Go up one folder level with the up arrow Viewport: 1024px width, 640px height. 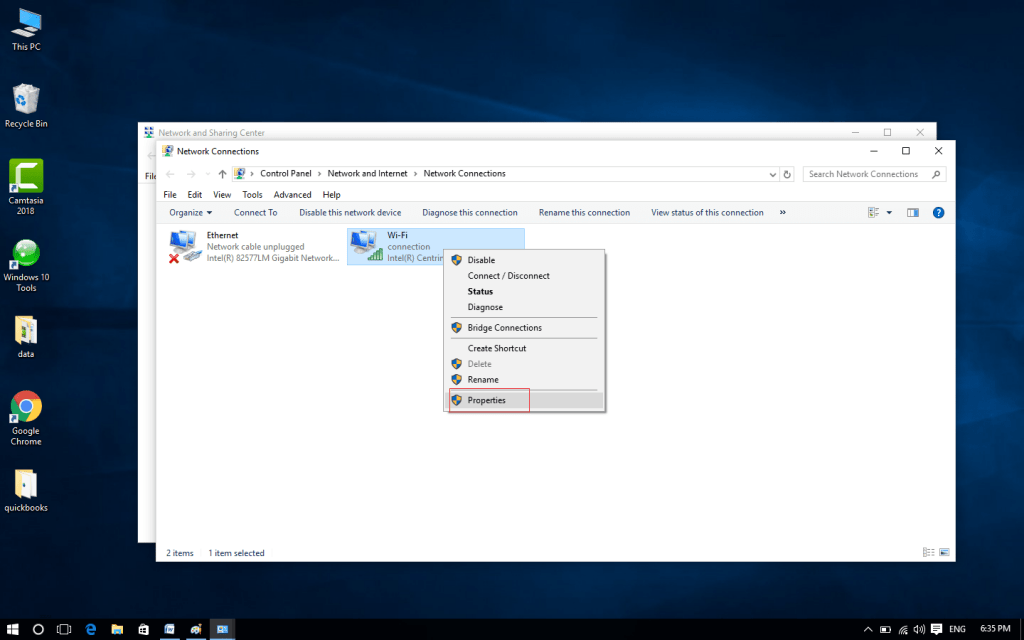point(219,173)
